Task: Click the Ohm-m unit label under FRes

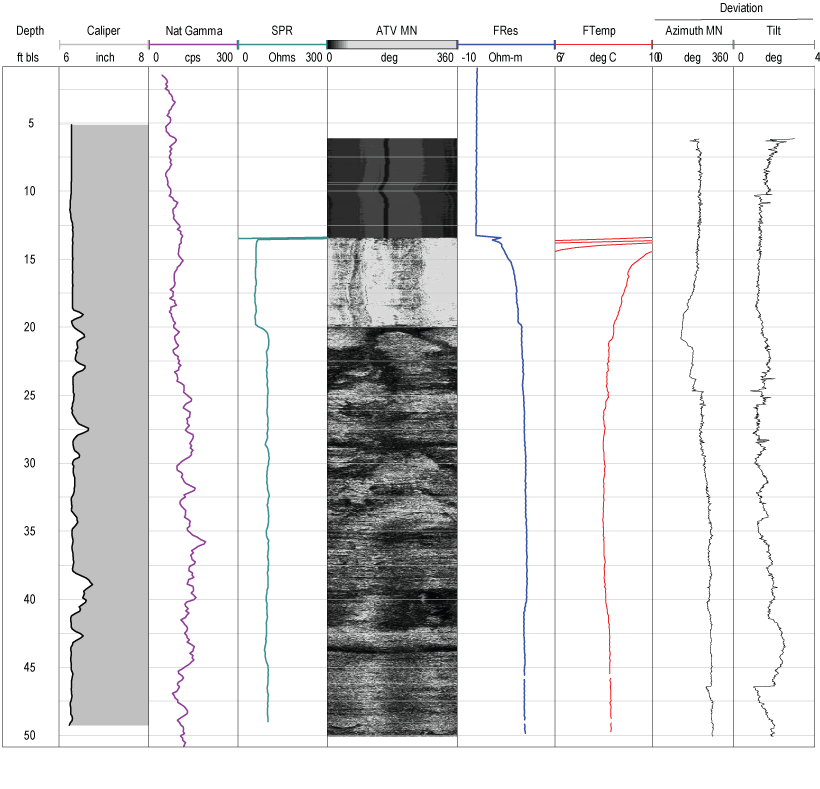Action: click(x=504, y=57)
